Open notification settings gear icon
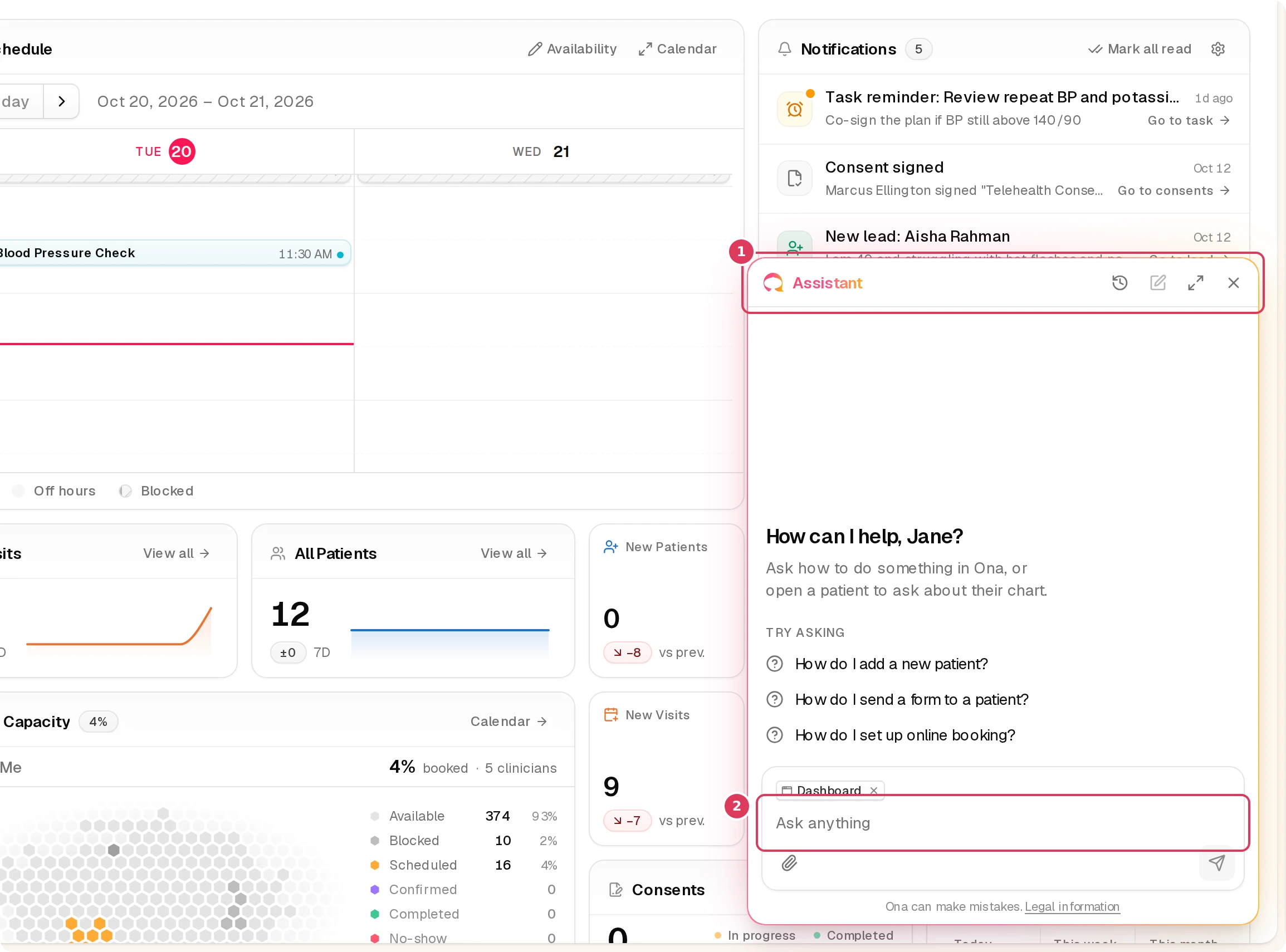Image resolution: width=1286 pixels, height=952 pixels. (x=1217, y=49)
